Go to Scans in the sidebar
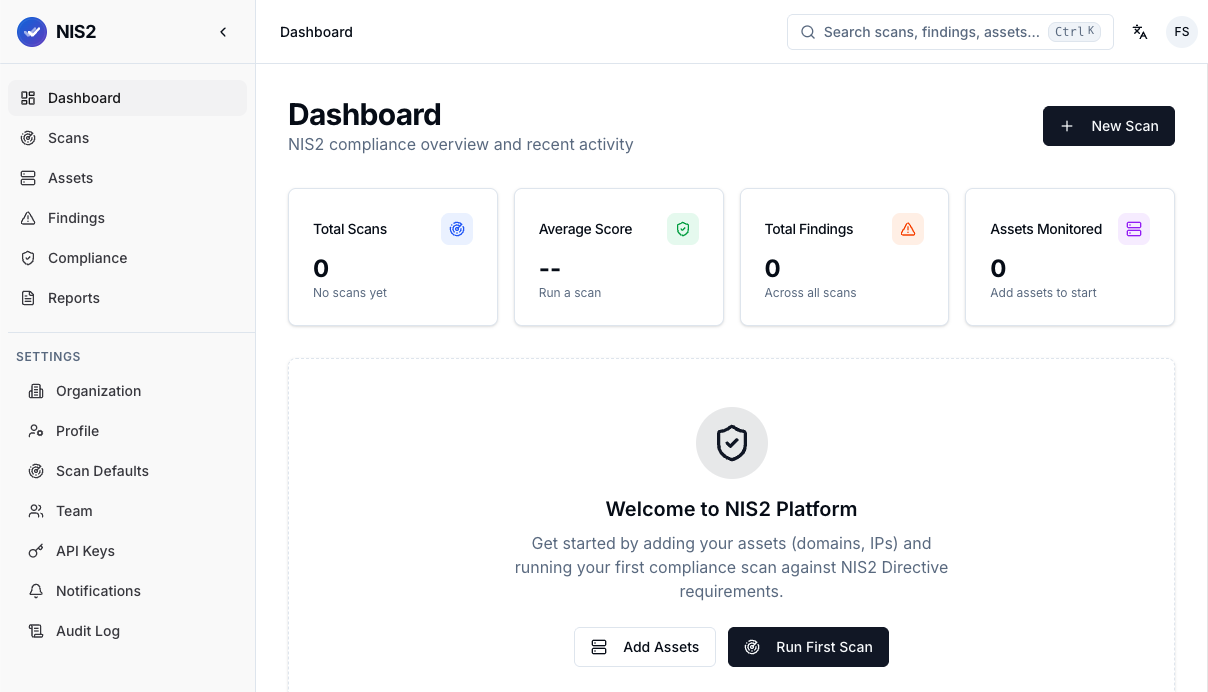Viewport: 1208px width, 692px height. [127, 138]
